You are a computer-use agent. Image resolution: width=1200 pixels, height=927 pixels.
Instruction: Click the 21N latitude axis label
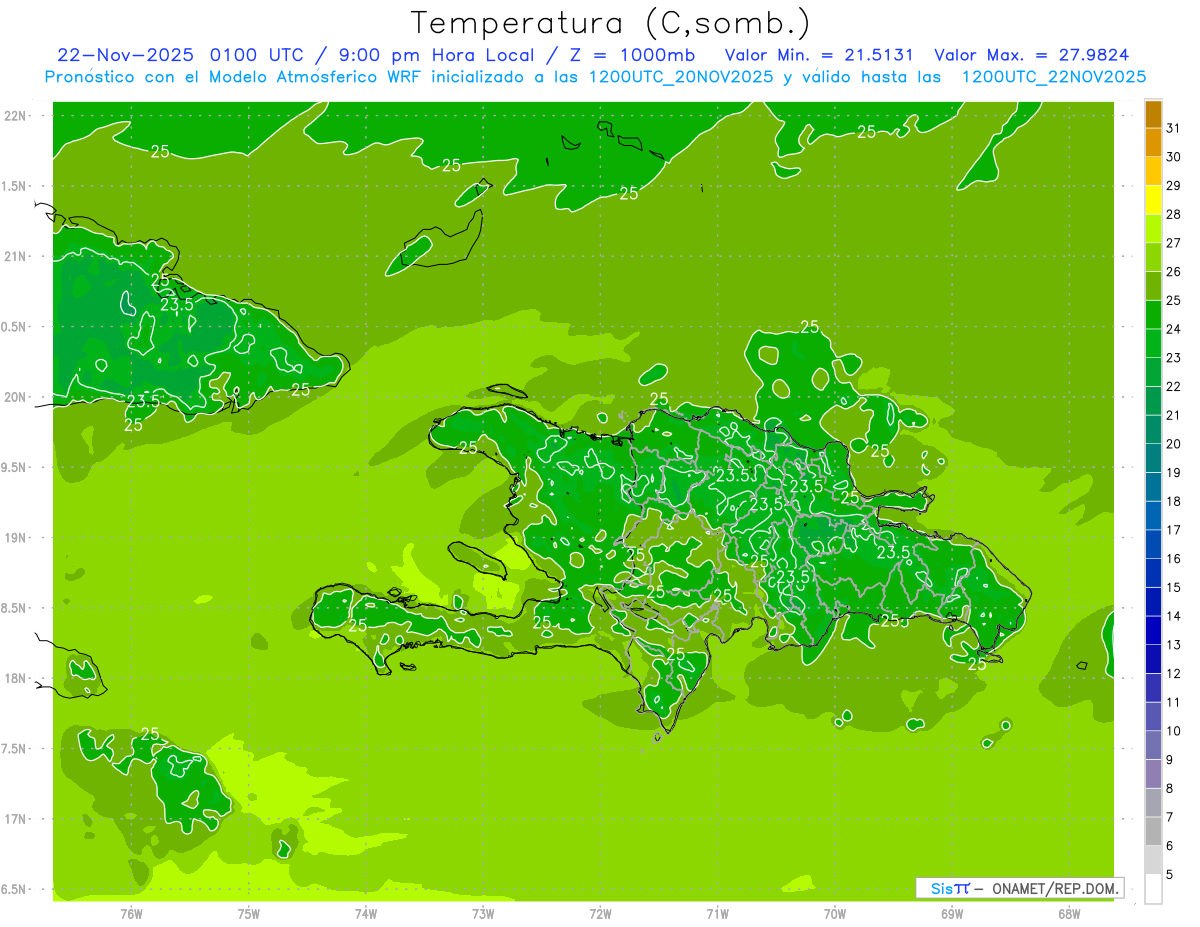(16, 256)
